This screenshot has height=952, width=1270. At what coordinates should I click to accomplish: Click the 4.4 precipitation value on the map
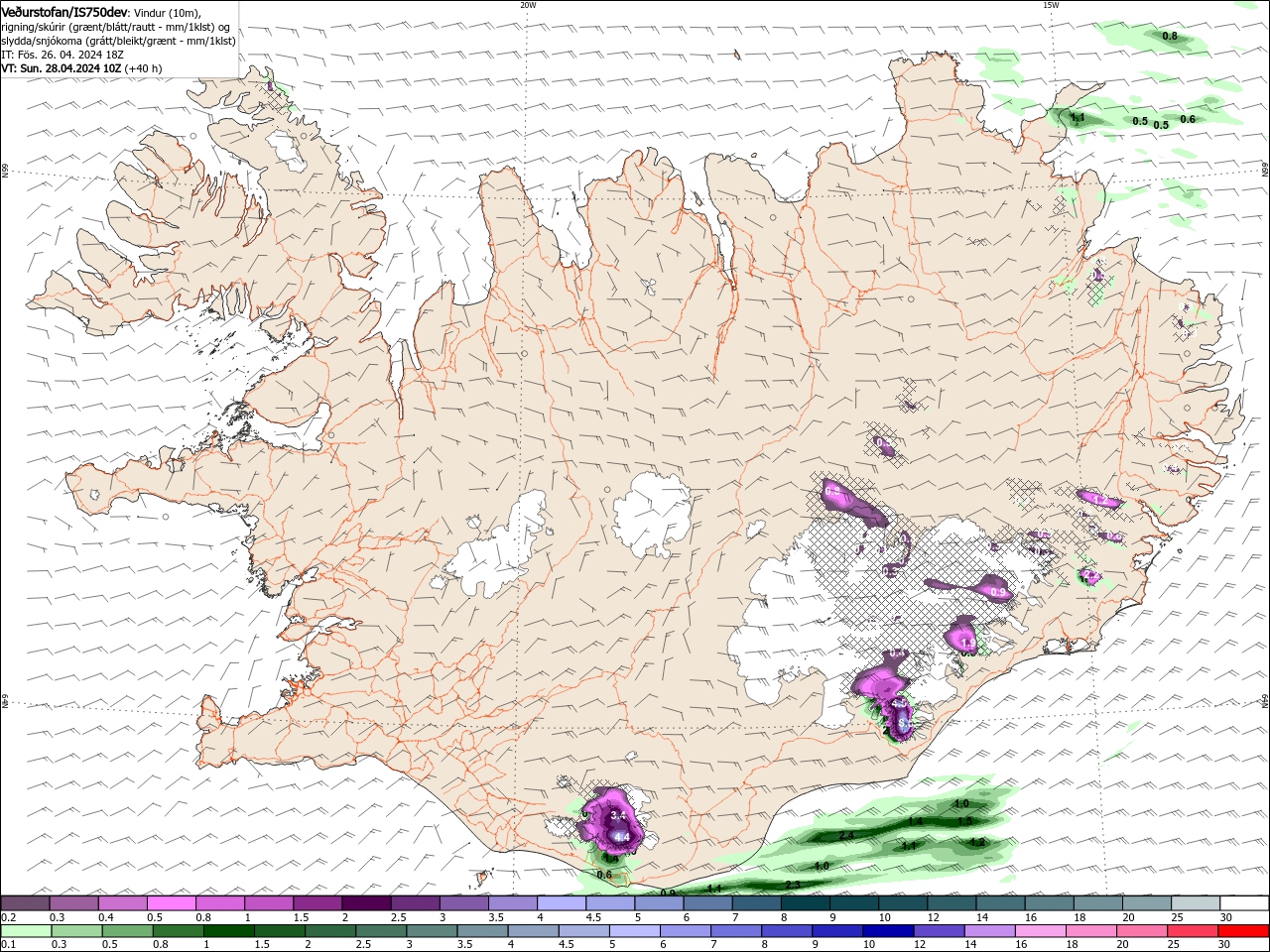[623, 838]
